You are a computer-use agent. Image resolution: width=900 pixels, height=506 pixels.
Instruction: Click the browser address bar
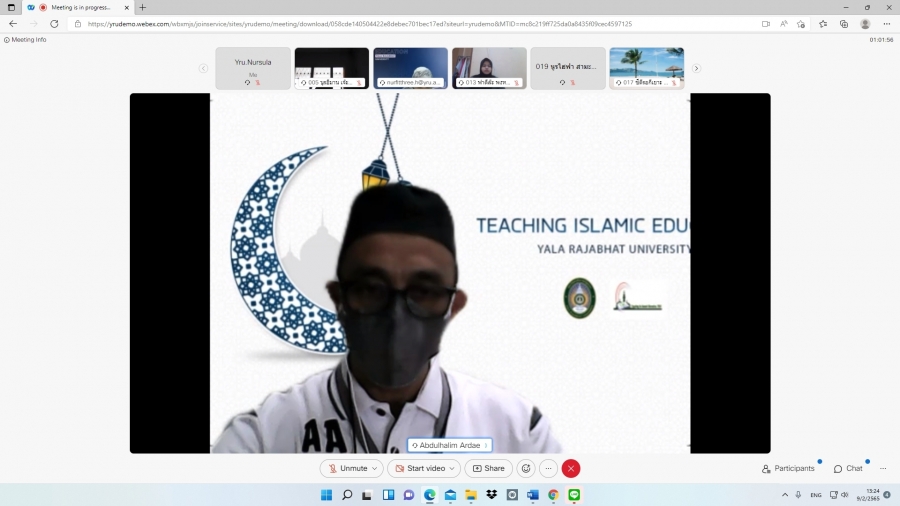(x=400, y=23)
